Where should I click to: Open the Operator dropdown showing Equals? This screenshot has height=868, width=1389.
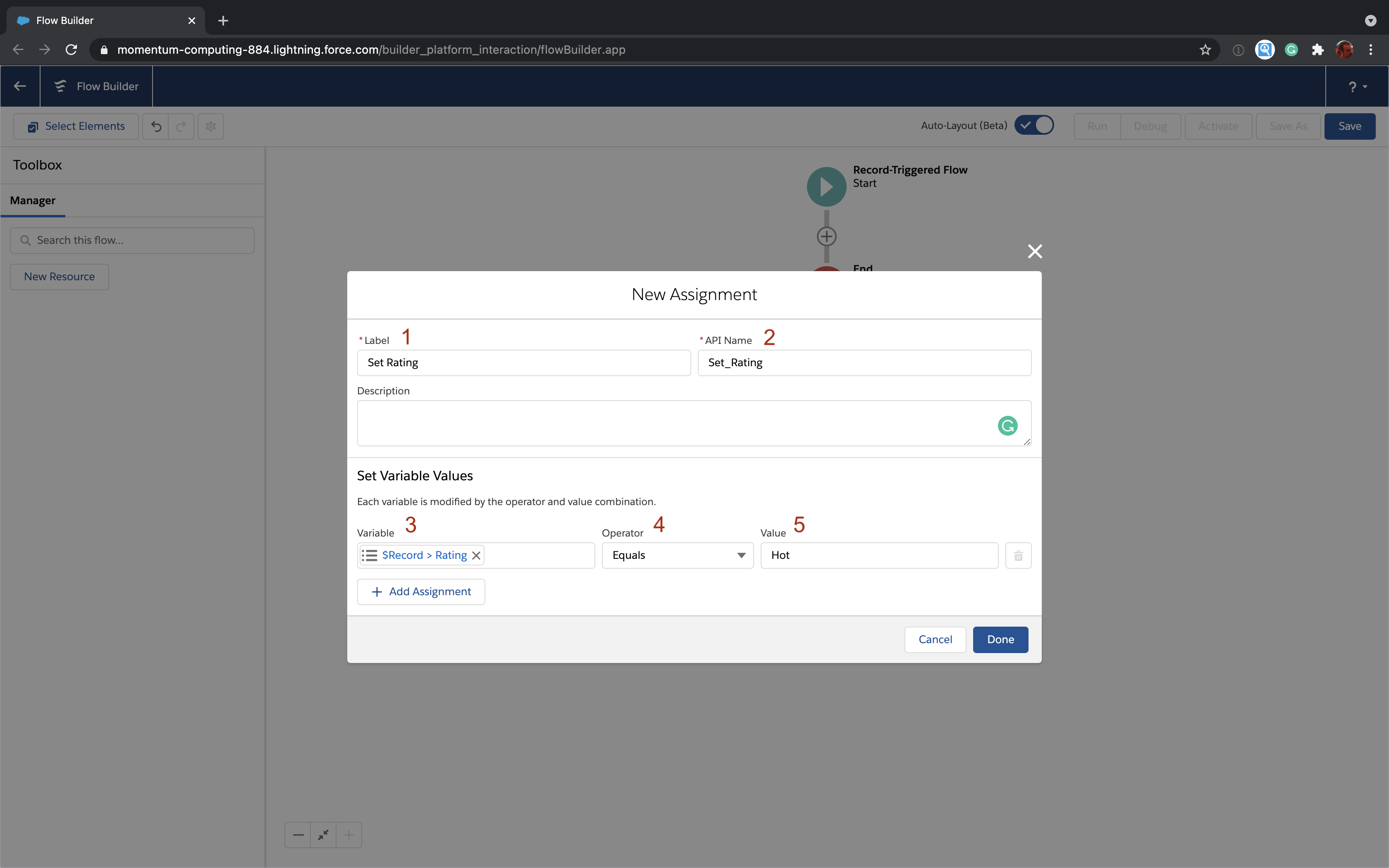pyautogui.click(x=677, y=555)
